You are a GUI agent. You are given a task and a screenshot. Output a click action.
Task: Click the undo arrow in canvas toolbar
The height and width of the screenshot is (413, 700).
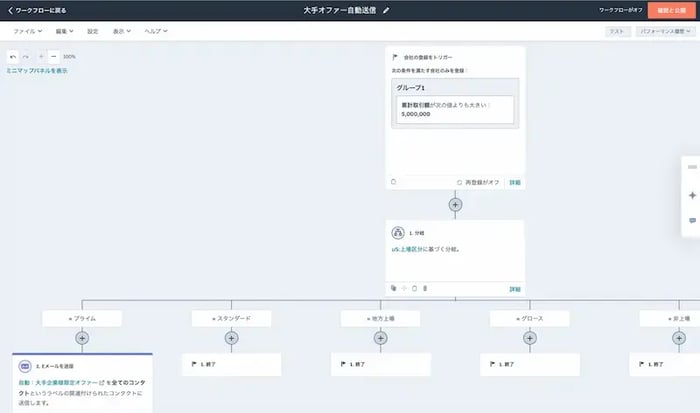pyautogui.click(x=13, y=57)
